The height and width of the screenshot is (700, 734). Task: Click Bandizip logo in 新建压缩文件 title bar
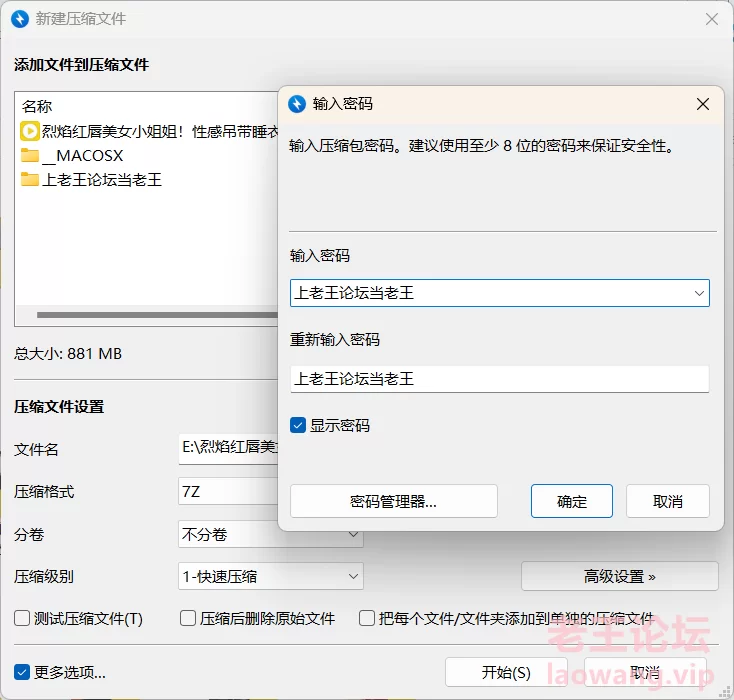[x=20, y=19]
